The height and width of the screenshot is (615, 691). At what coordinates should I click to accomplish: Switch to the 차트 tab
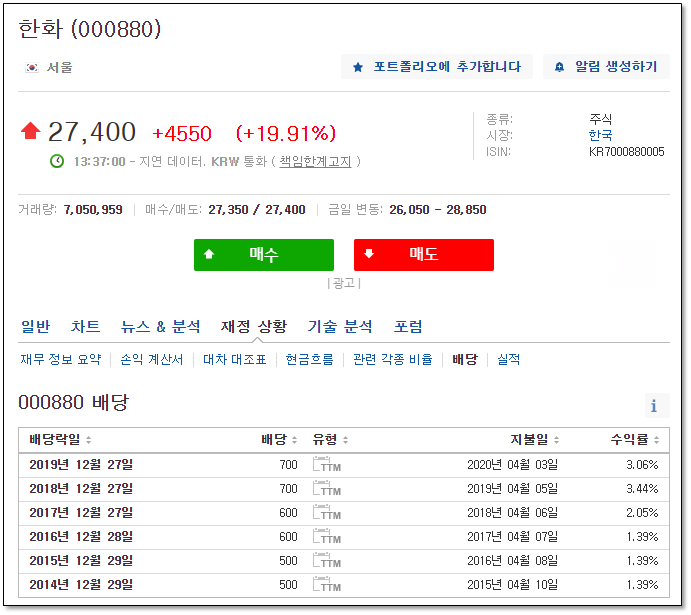(85, 326)
